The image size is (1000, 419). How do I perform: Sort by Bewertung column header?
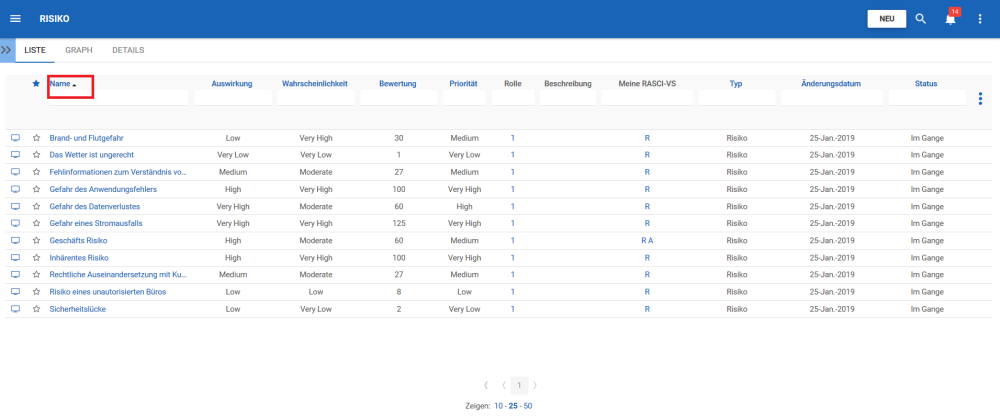tap(397, 84)
